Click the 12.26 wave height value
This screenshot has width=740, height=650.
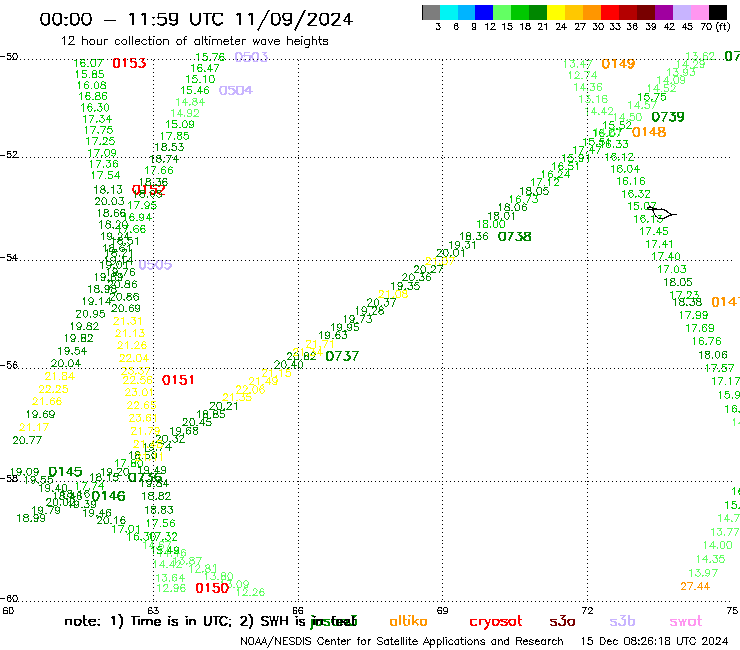(250, 592)
